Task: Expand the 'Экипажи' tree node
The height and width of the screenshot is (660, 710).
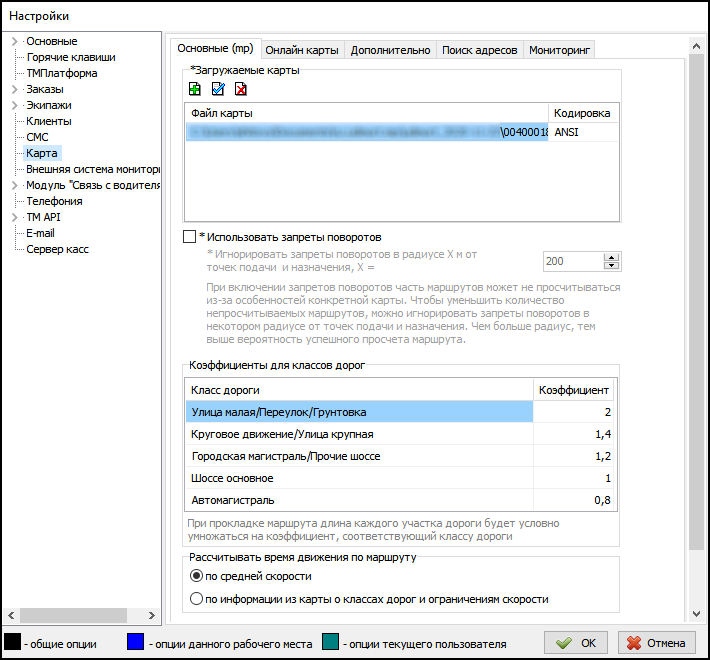Action: 15,105
